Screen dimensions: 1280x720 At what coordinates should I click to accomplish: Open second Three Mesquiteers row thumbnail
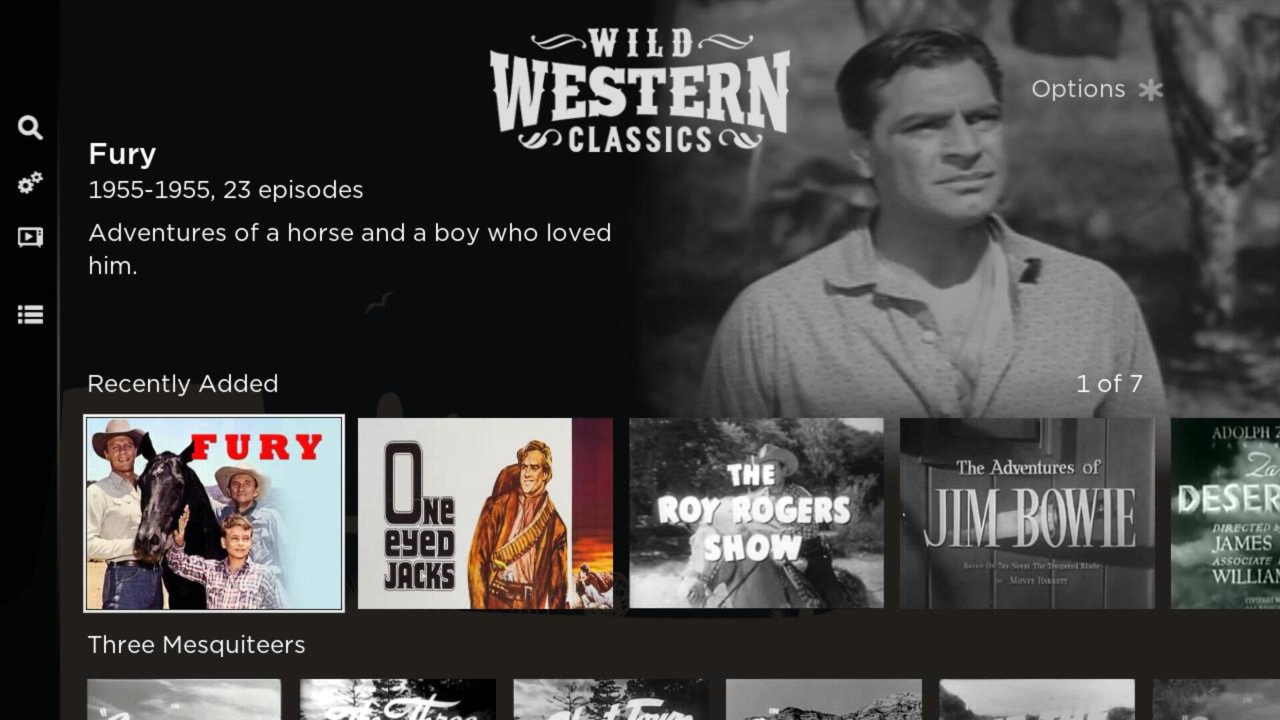(x=398, y=700)
